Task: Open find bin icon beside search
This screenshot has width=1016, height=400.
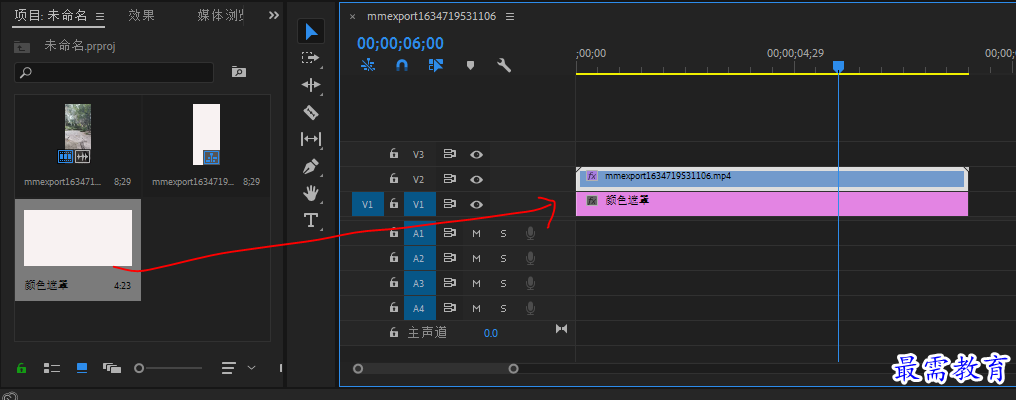Action: [x=239, y=72]
